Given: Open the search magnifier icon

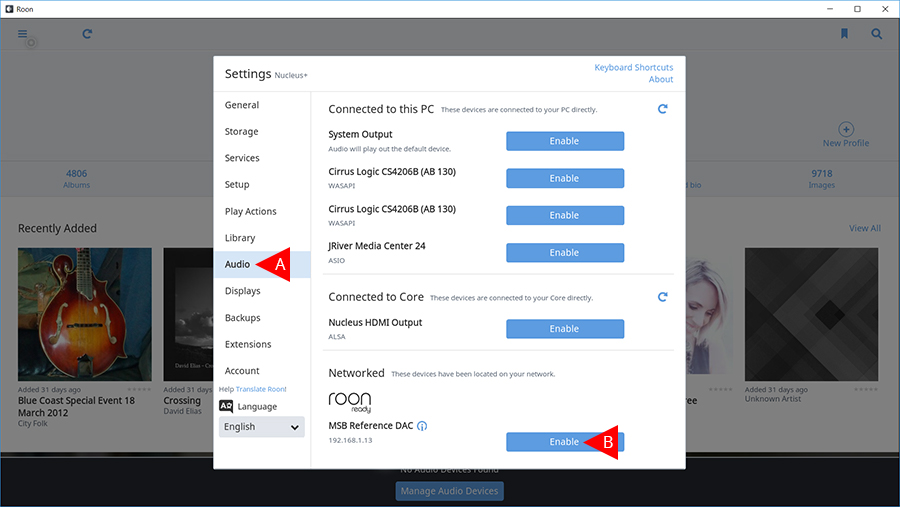Looking at the screenshot, I should click(x=876, y=34).
